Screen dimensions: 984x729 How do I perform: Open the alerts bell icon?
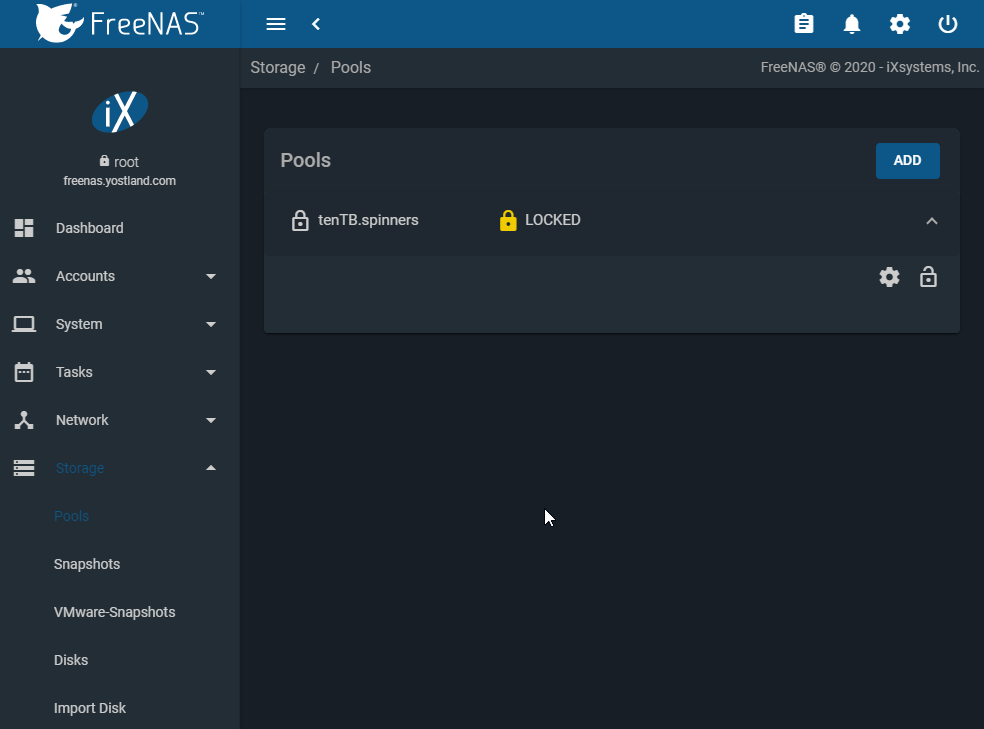pyautogui.click(x=852, y=24)
